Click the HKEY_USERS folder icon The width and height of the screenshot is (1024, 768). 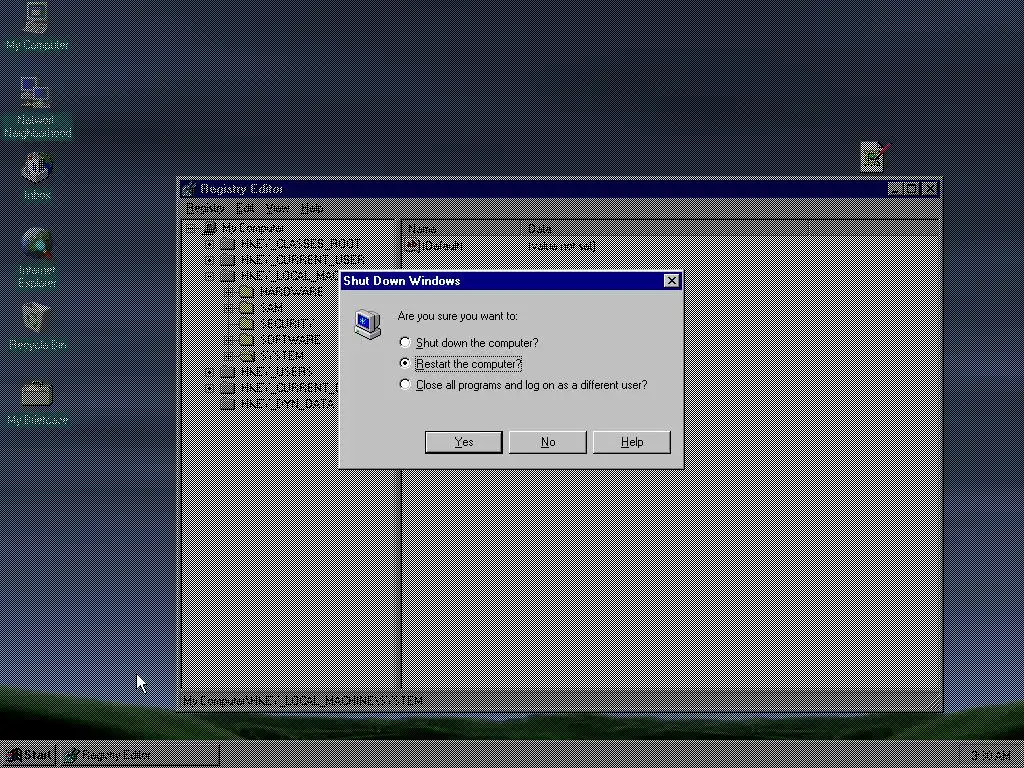click(x=227, y=372)
